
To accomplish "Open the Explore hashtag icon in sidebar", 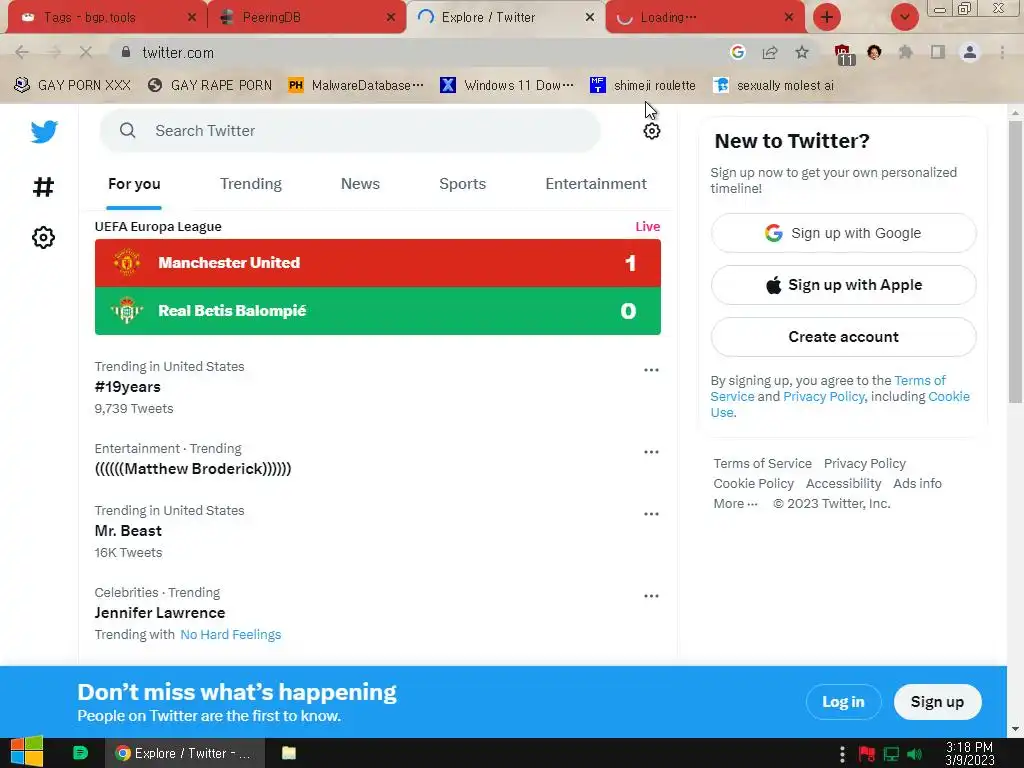I will pyautogui.click(x=43, y=187).
